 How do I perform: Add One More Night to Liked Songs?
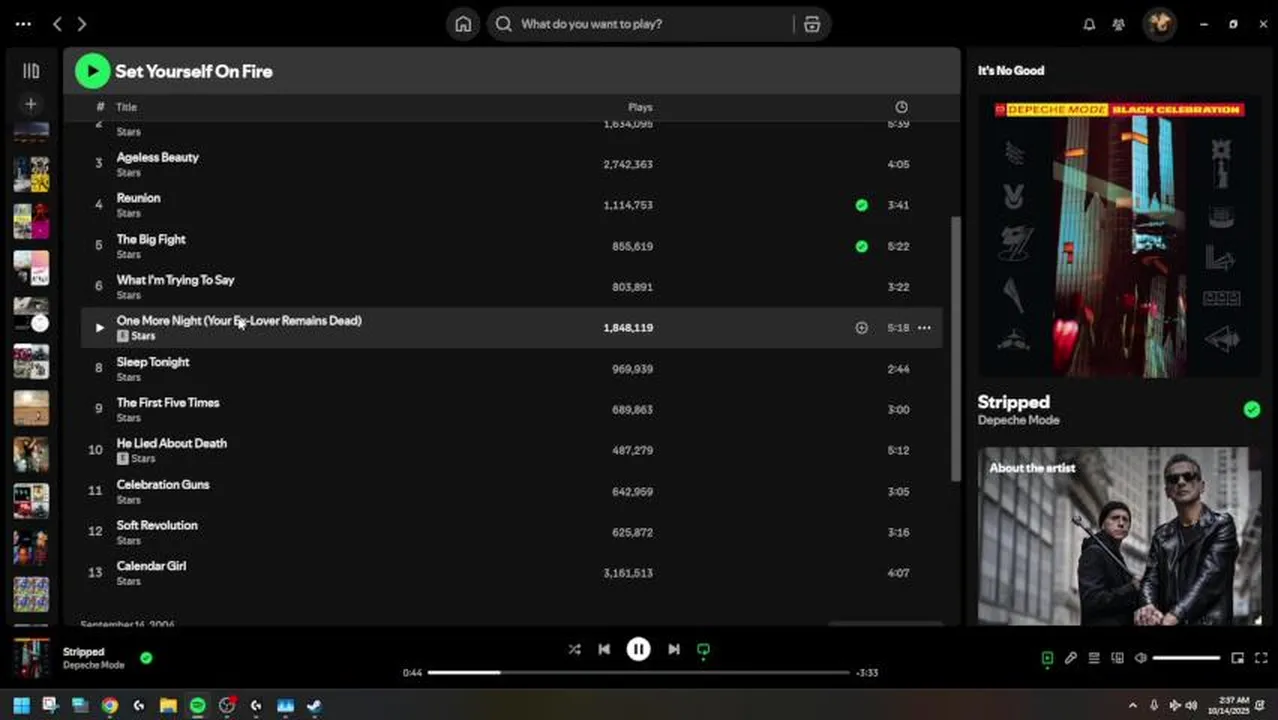point(861,328)
